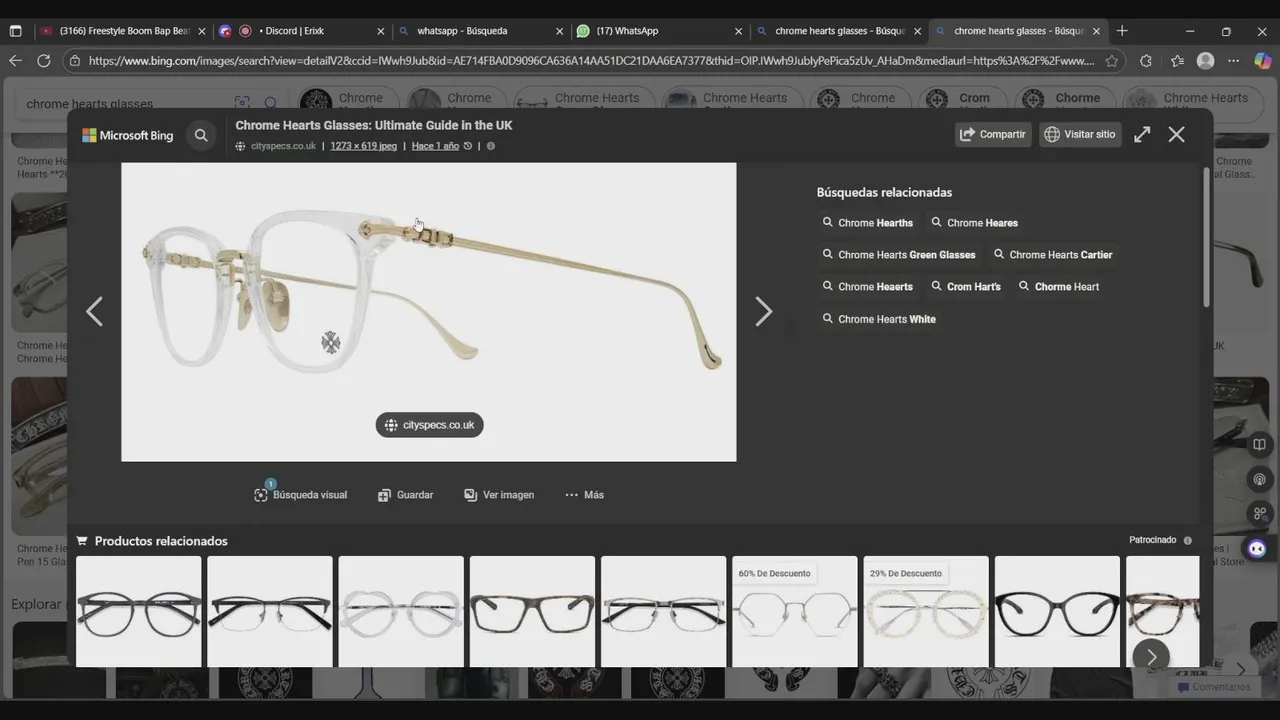Click the cityspecs.co.uk badge on image
Screen dimensions: 1280x720
click(x=429, y=425)
